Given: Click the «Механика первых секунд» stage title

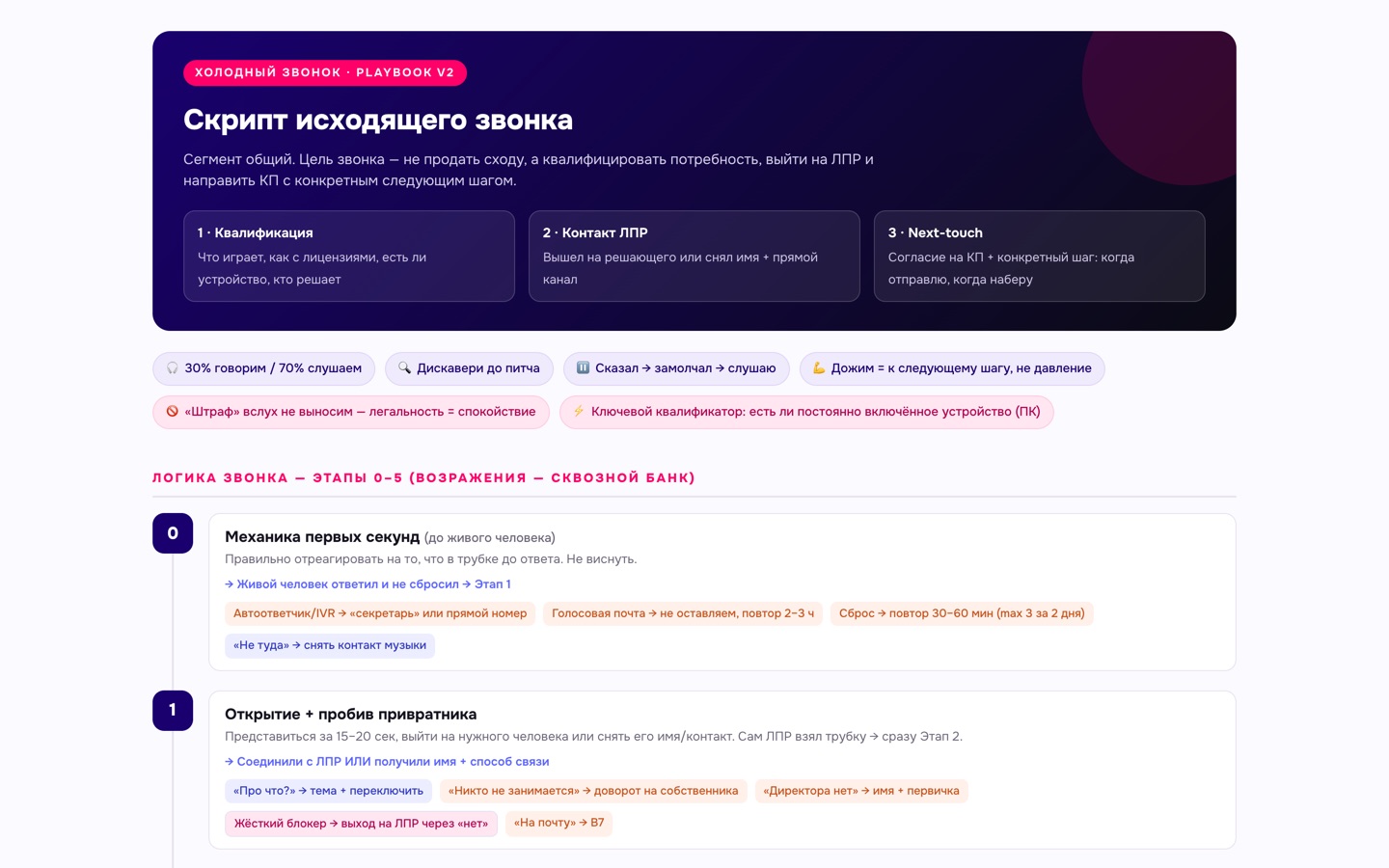Looking at the screenshot, I should [322, 537].
